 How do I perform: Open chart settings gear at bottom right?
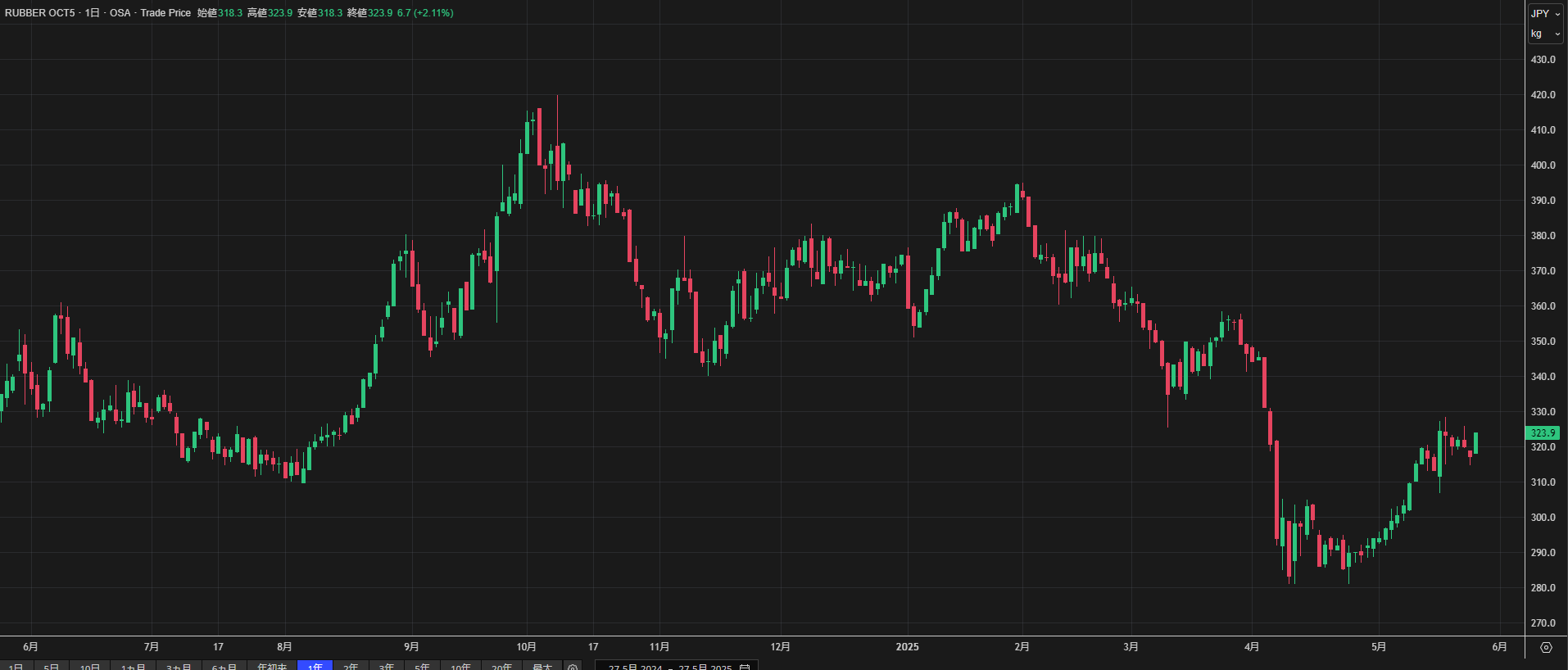(x=1546, y=647)
